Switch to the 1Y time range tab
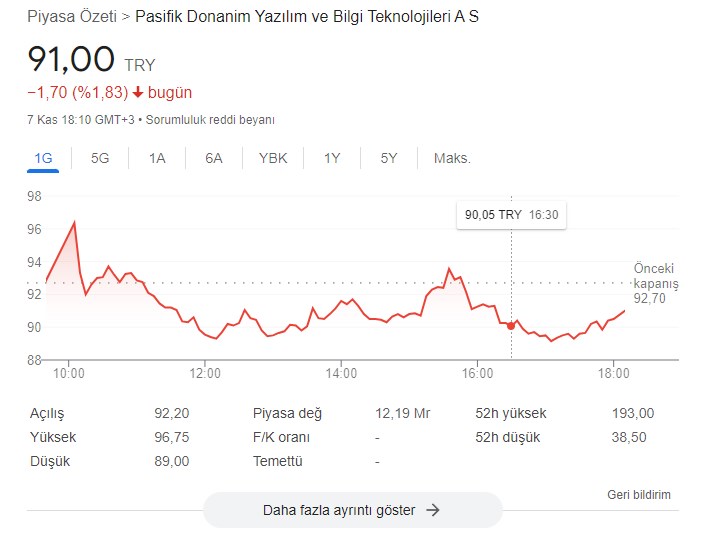Screen dimensions: 727x550 pos(332,159)
